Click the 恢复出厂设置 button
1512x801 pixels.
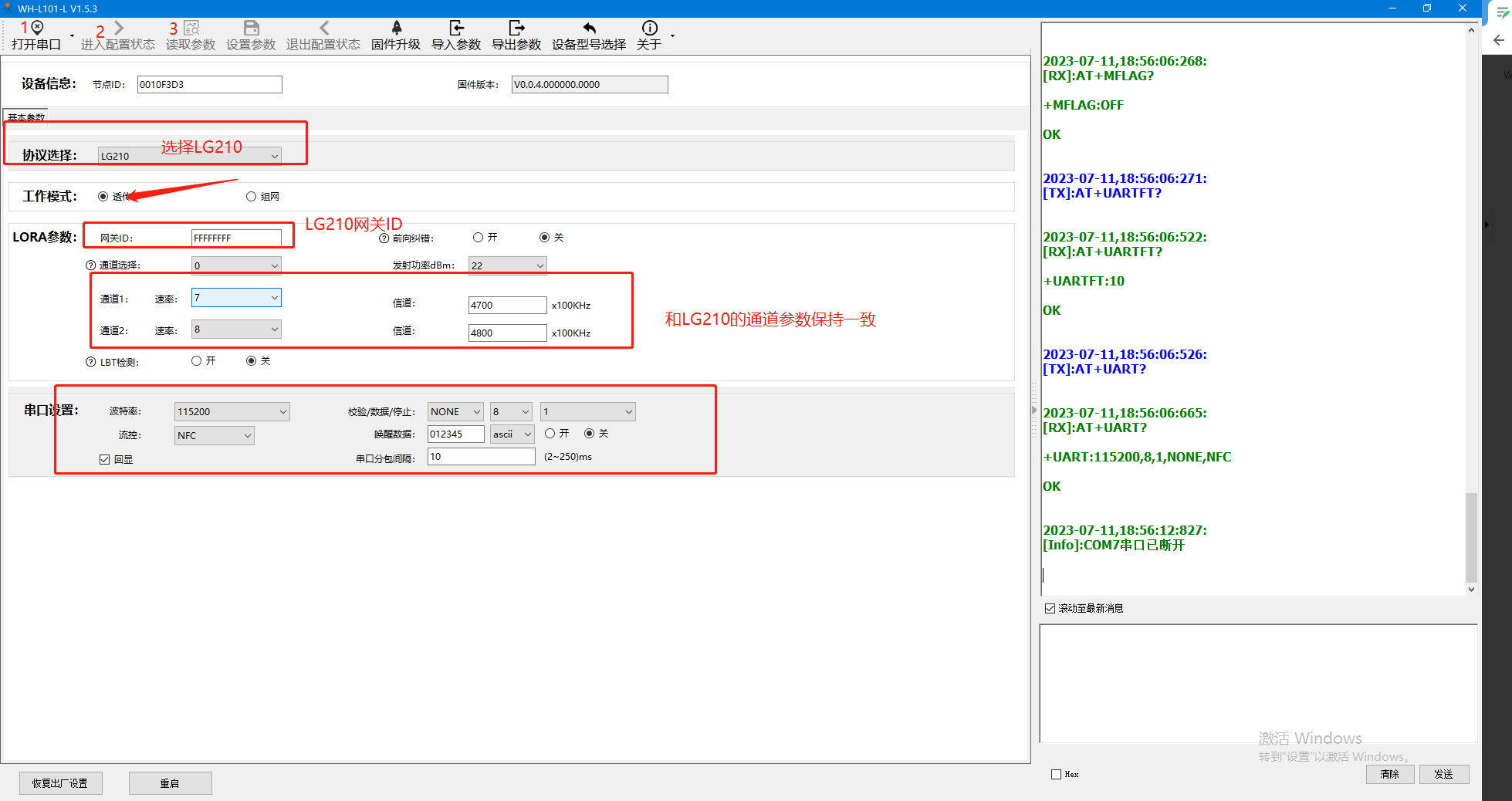tap(60, 783)
